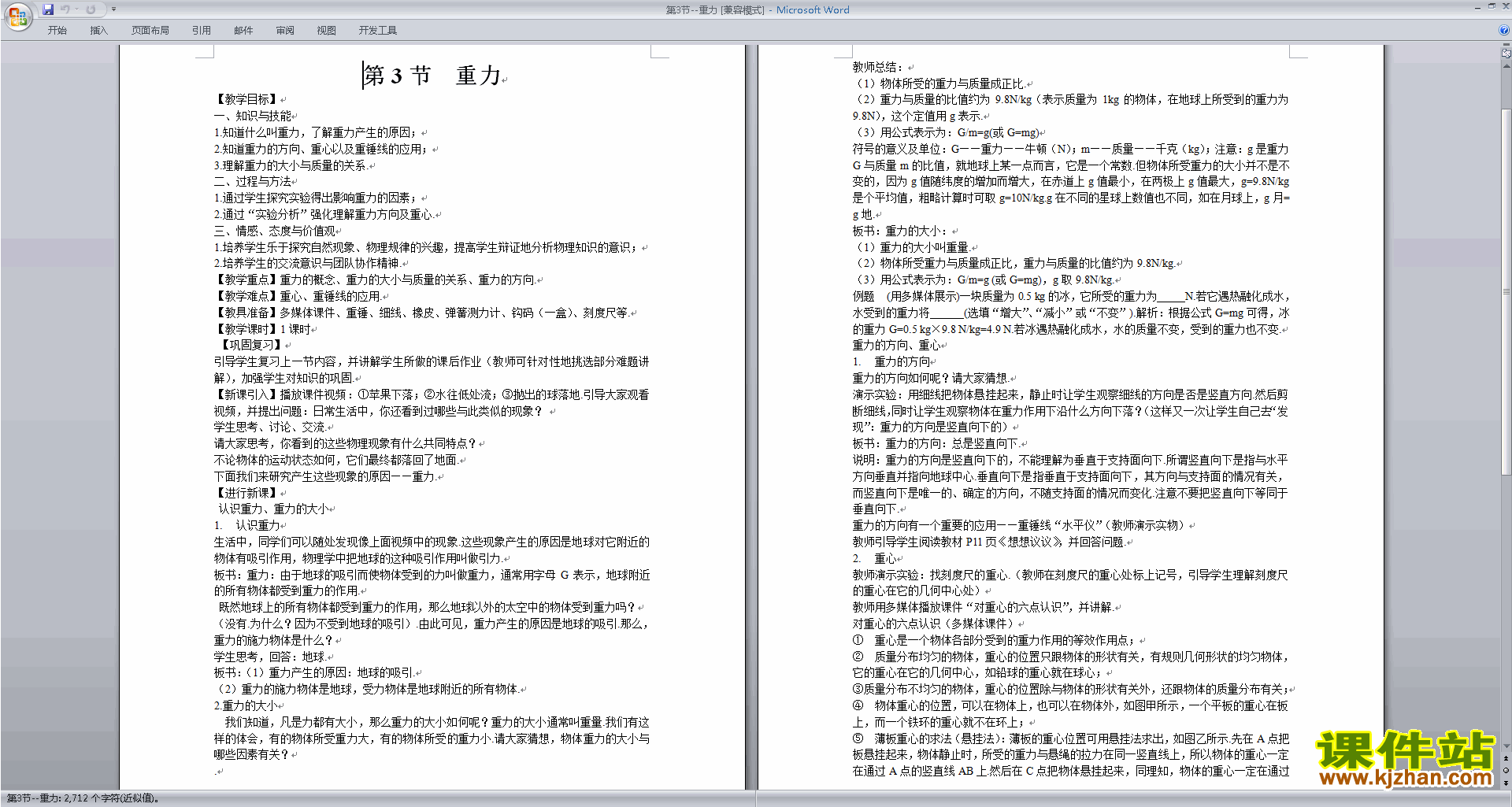Expand Customize Quick Access Toolbar dropdown

[113, 9]
